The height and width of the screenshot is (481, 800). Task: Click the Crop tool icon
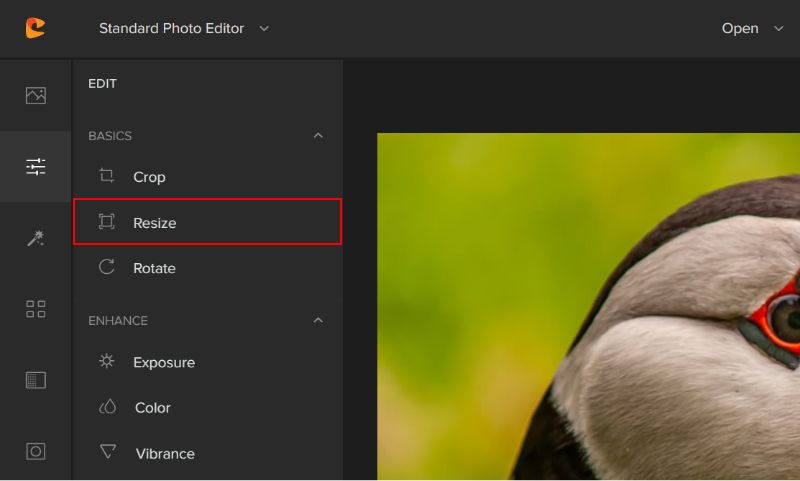[106, 175]
